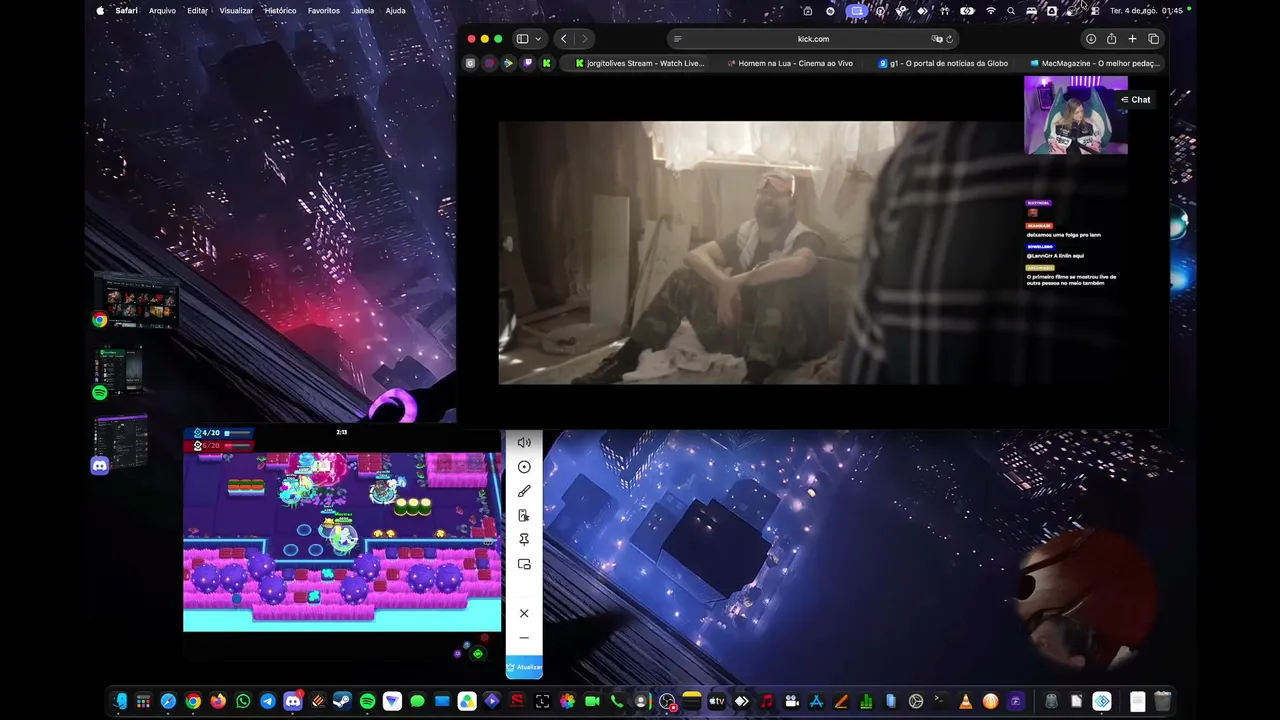Viewport: 1280px width, 720px height.
Task: Click the Atualizar button
Action: [x=524, y=667]
